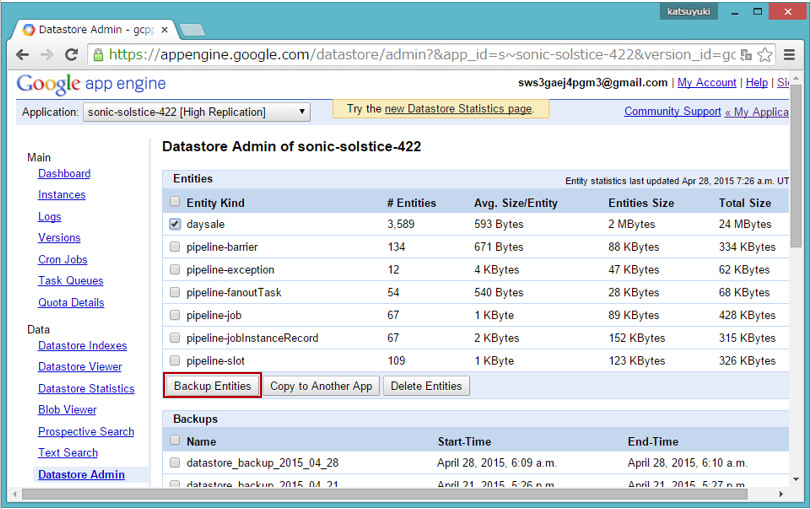Click the My Applications link

(x=757, y=112)
